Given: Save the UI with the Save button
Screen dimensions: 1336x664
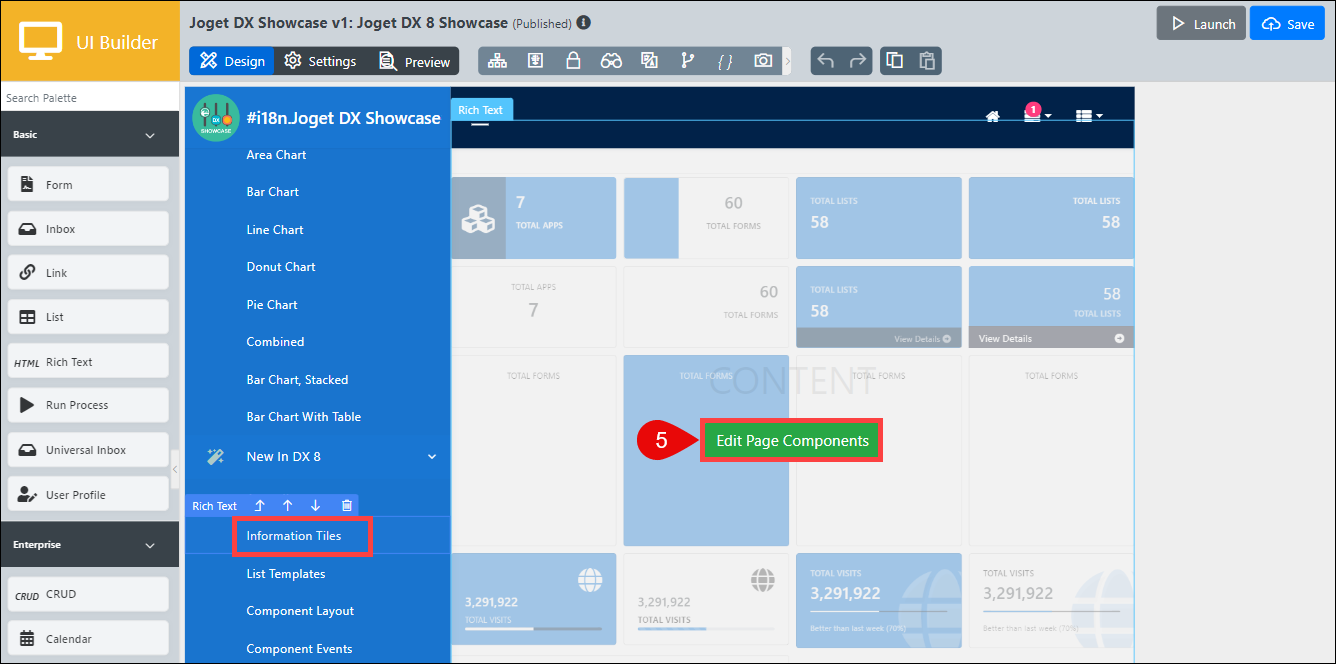Looking at the screenshot, I should coord(1287,23).
